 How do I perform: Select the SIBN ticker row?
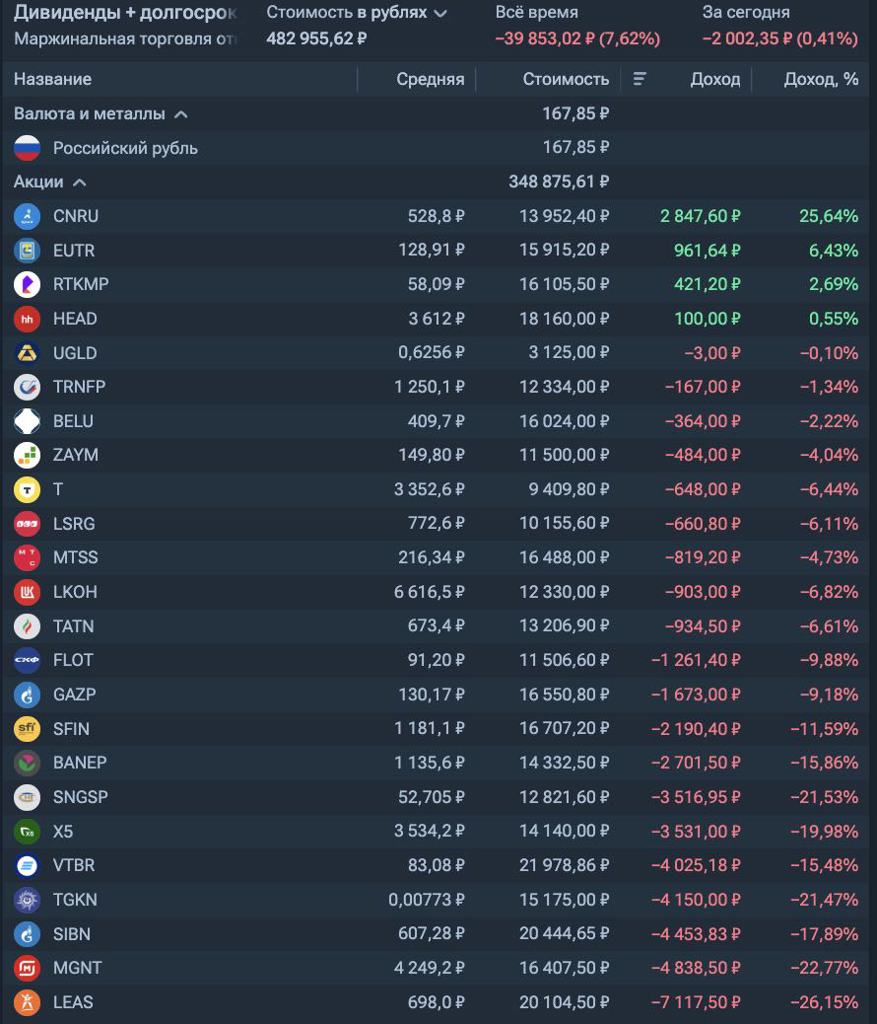click(x=438, y=934)
